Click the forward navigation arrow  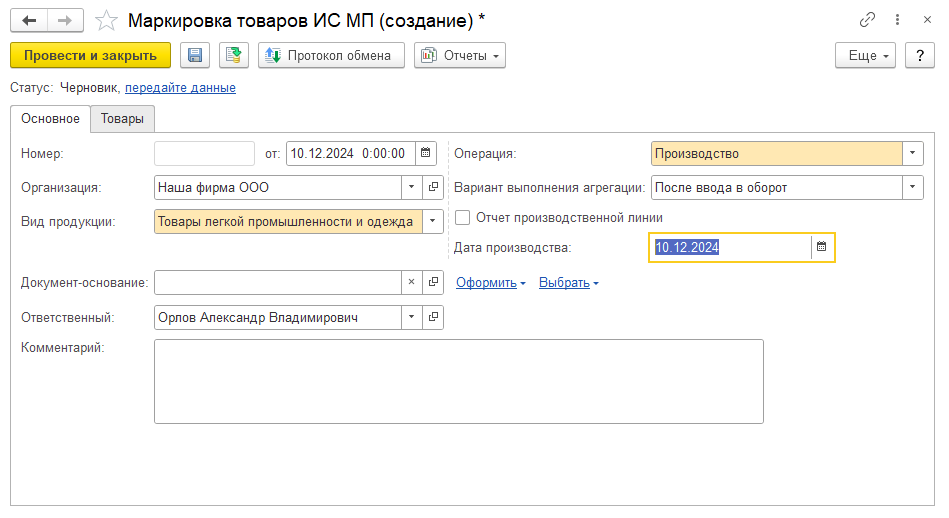pos(65,20)
